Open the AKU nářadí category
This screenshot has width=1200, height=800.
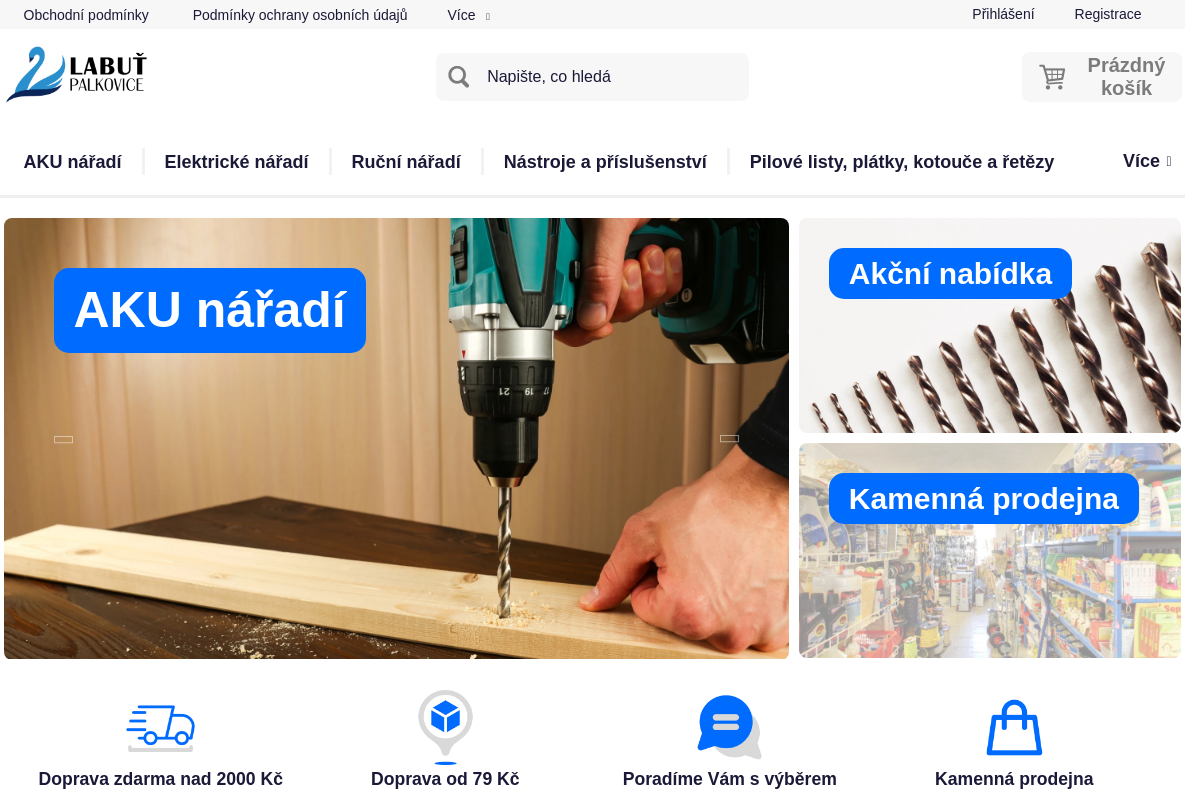(73, 162)
